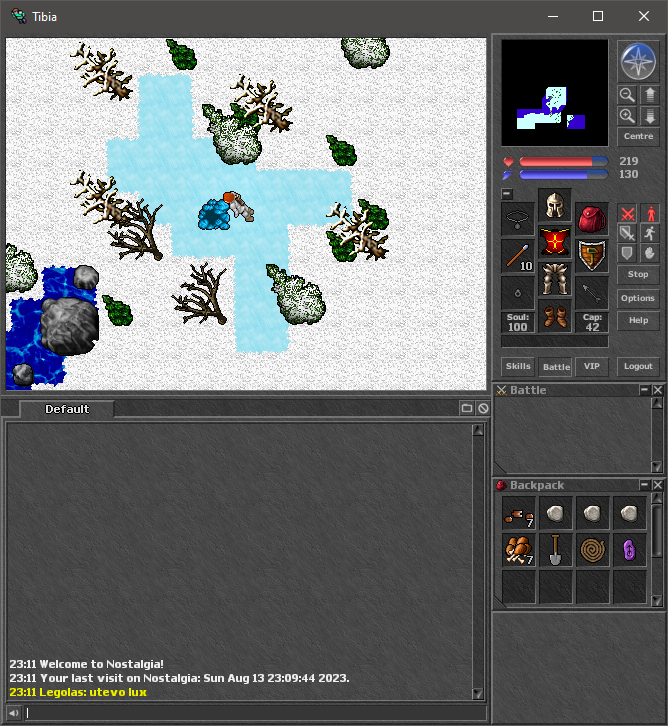This screenshot has height=726, width=668.
Task: Click the Stop button
Action: coord(638,274)
